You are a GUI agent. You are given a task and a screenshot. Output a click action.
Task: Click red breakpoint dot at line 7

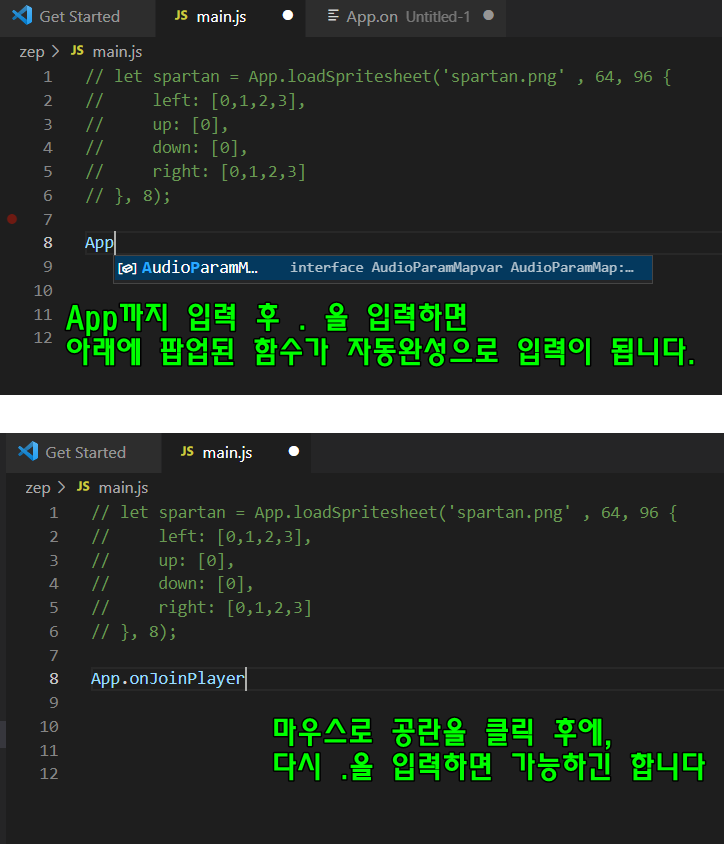(12, 219)
